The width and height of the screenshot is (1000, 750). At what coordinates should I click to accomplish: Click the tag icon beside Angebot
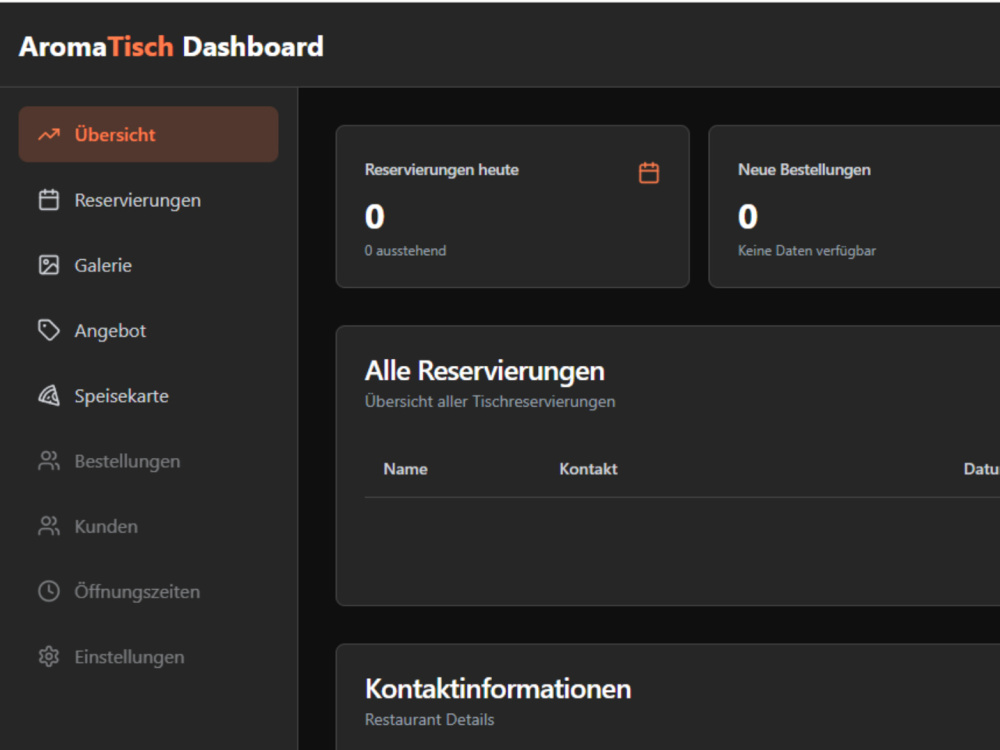click(48, 330)
